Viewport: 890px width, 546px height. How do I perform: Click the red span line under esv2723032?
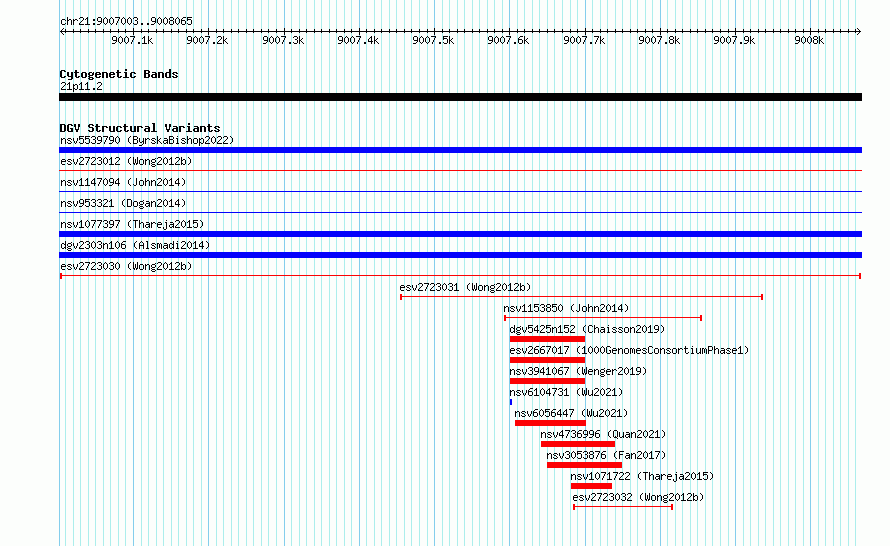(x=623, y=507)
